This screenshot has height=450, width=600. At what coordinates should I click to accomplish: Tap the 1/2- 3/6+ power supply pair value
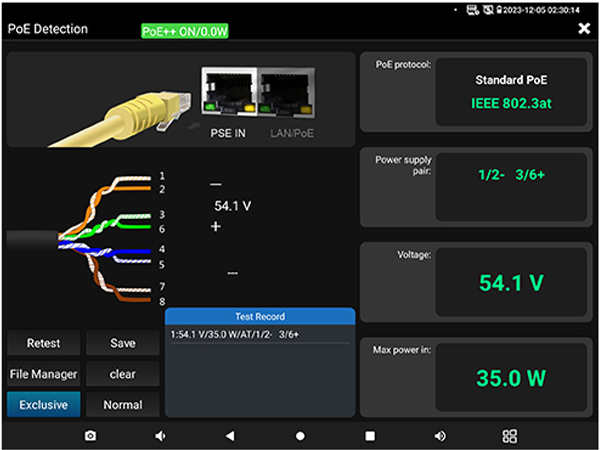511,175
